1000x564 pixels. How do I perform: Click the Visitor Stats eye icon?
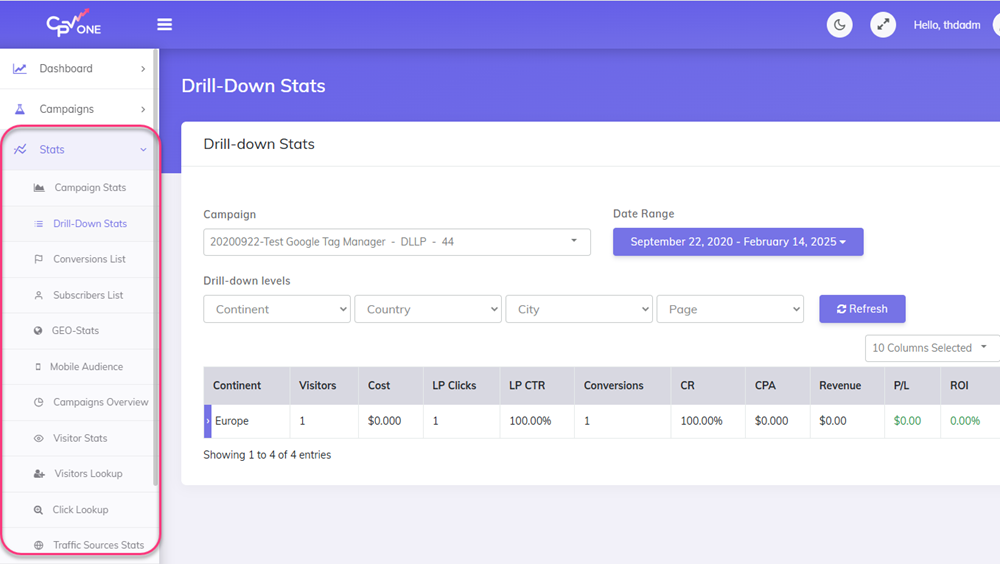(x=38, y=439)
